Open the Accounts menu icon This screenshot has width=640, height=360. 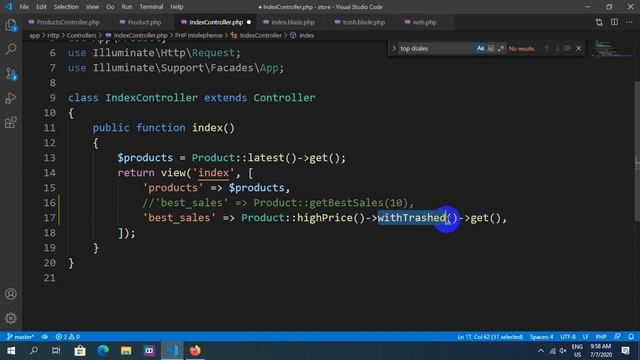pos(11,294)
